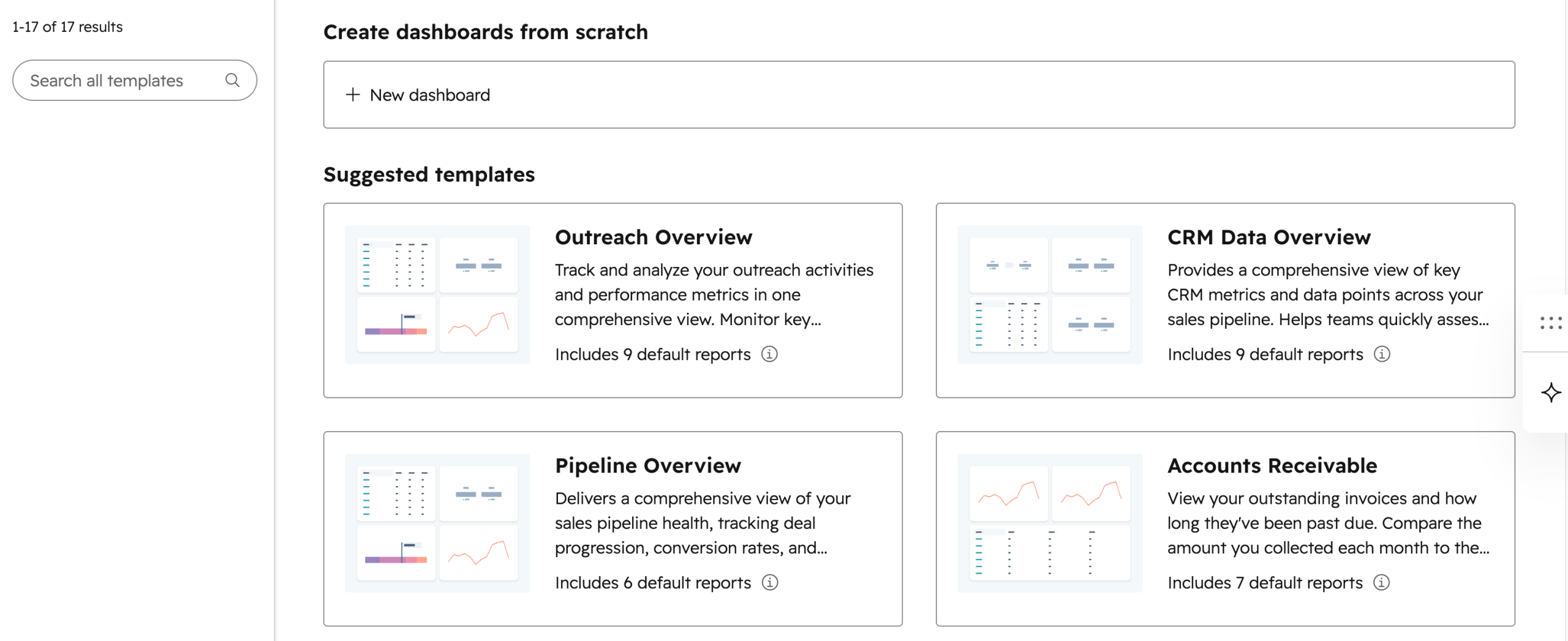This screenshot has height=641, width=1568.
Task: Show info for Accounts Receivable default reports
Action: (1381, 582)
